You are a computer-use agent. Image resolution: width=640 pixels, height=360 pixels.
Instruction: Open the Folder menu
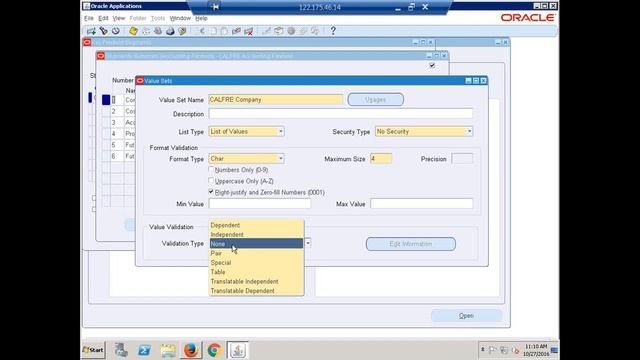click(138, 18)
